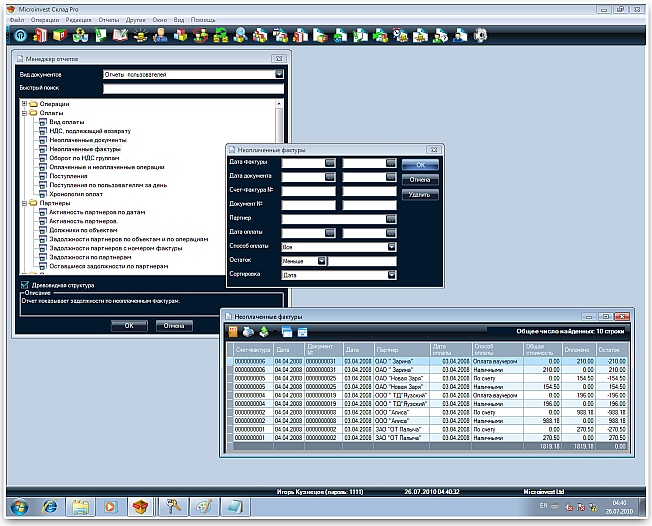
Task: Open first Дата фактуры date picker button
Action: pyautogui.click(x=330, y=163)
